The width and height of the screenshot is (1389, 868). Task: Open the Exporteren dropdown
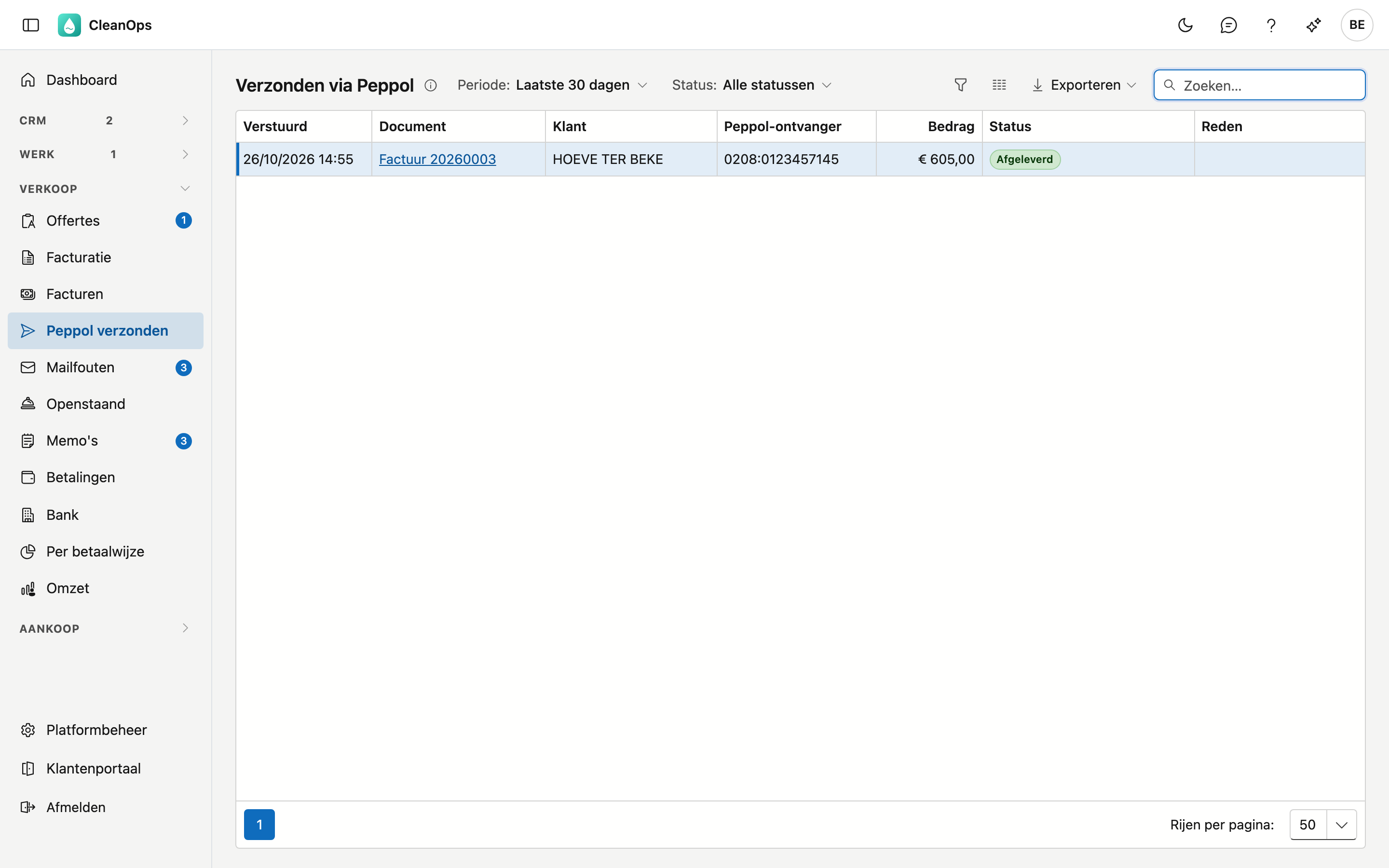[x=1084, y=85]
